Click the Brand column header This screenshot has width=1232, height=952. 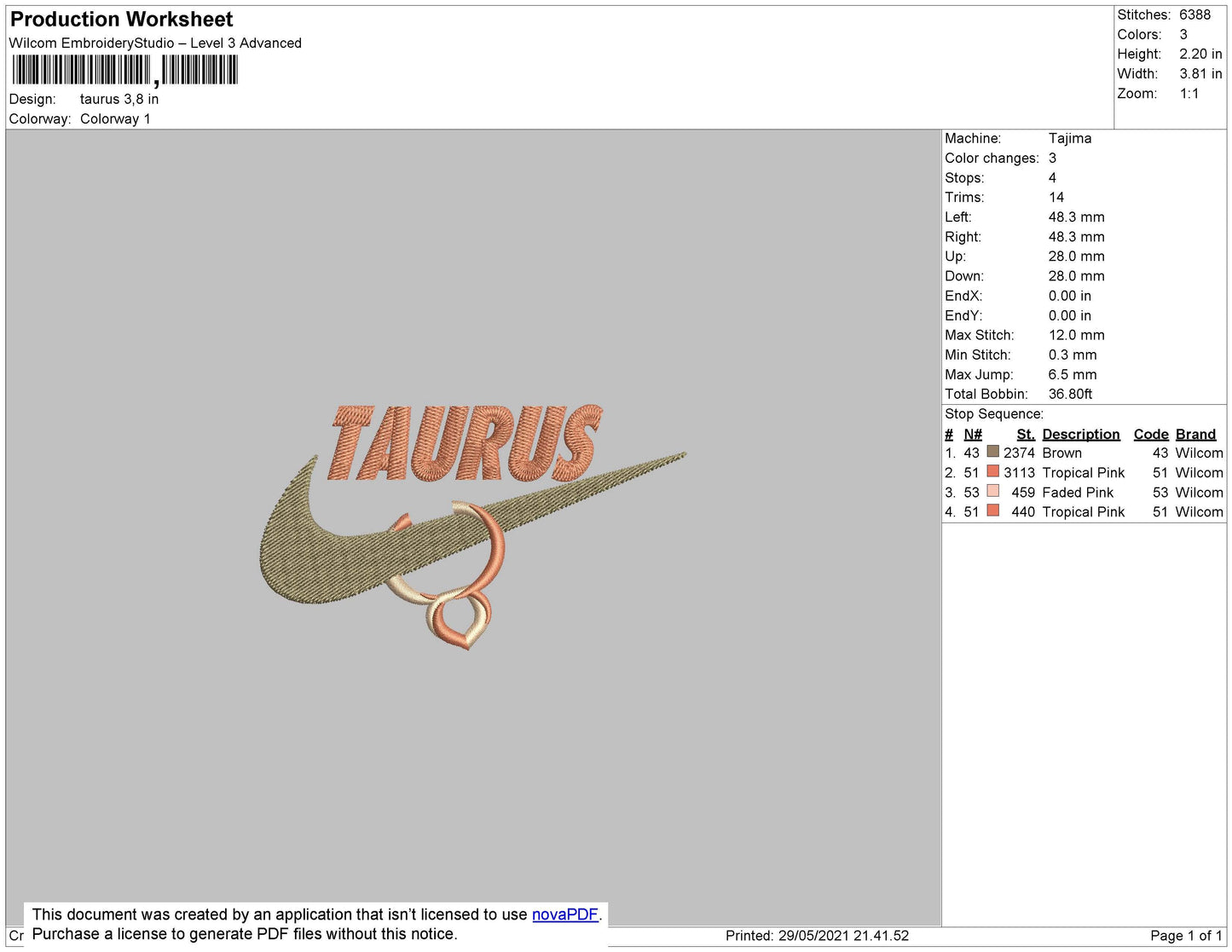1196,434
